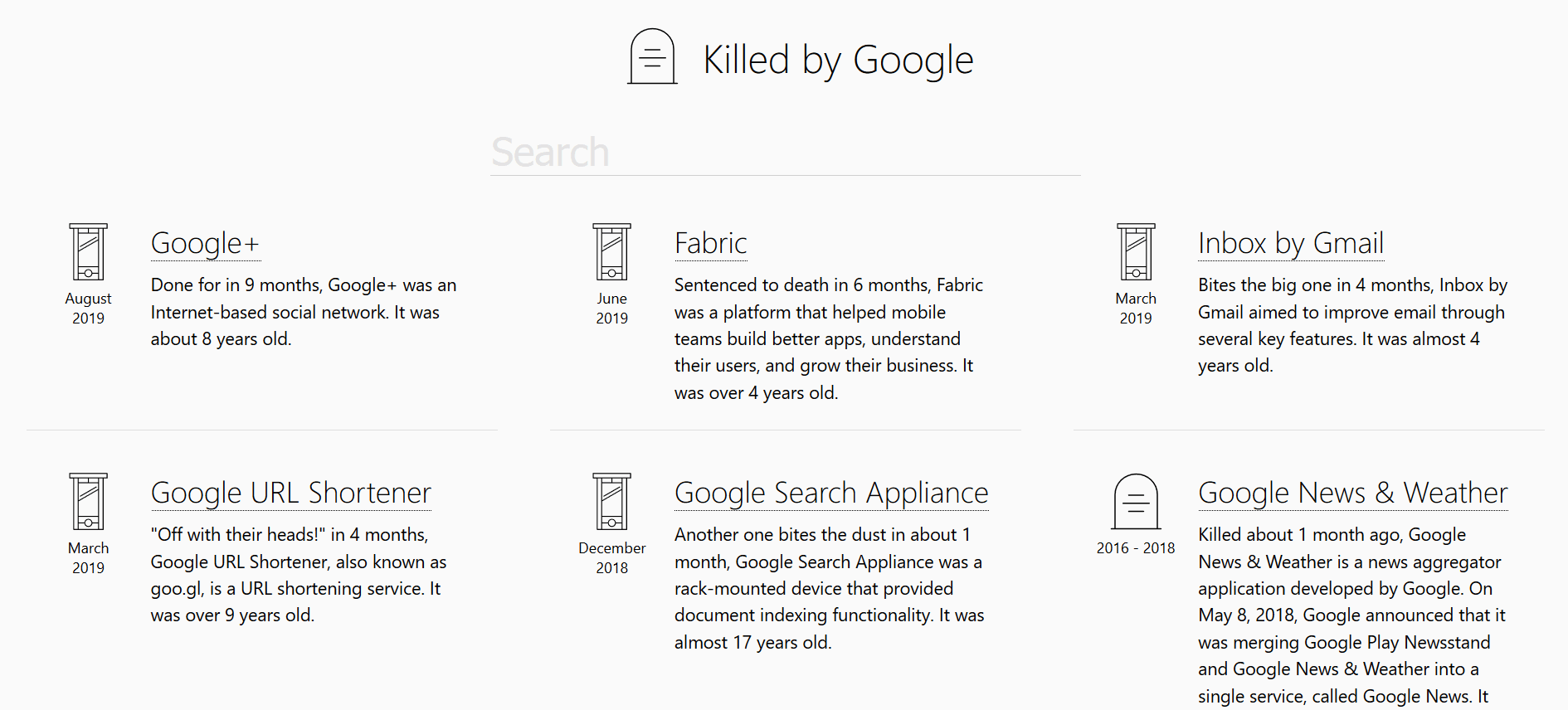
Task: Click the guillotine icon for Inbox by Gmail
Action: coord(1136,252)
